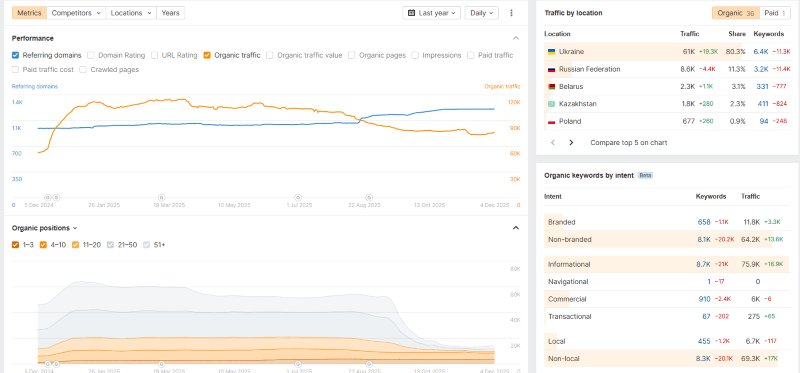Click the Location column header
Viewport: 800px width, 373px height.
tap(557, 34)
